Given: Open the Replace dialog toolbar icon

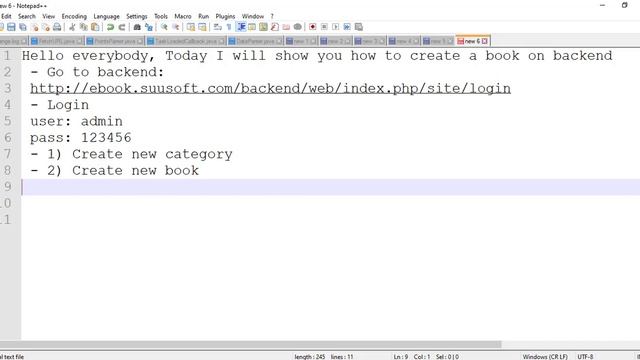Looking at the screenshot, I should click(149, 27).
